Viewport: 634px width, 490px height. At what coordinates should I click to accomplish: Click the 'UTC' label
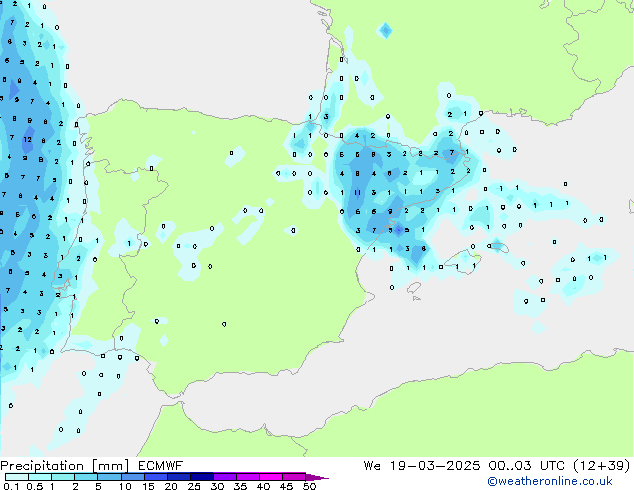(552, 466)
